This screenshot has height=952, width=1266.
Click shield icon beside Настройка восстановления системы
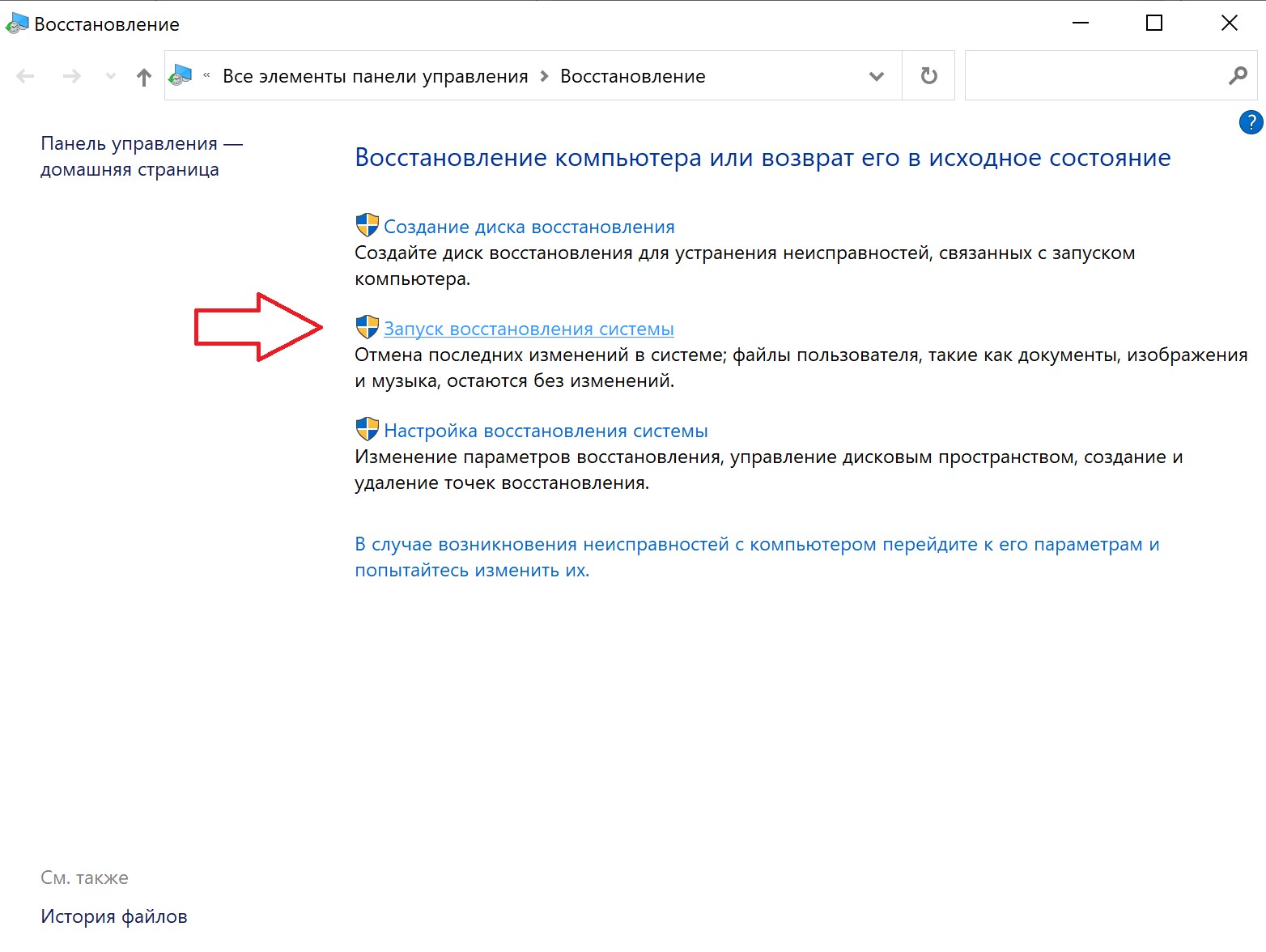367,429
